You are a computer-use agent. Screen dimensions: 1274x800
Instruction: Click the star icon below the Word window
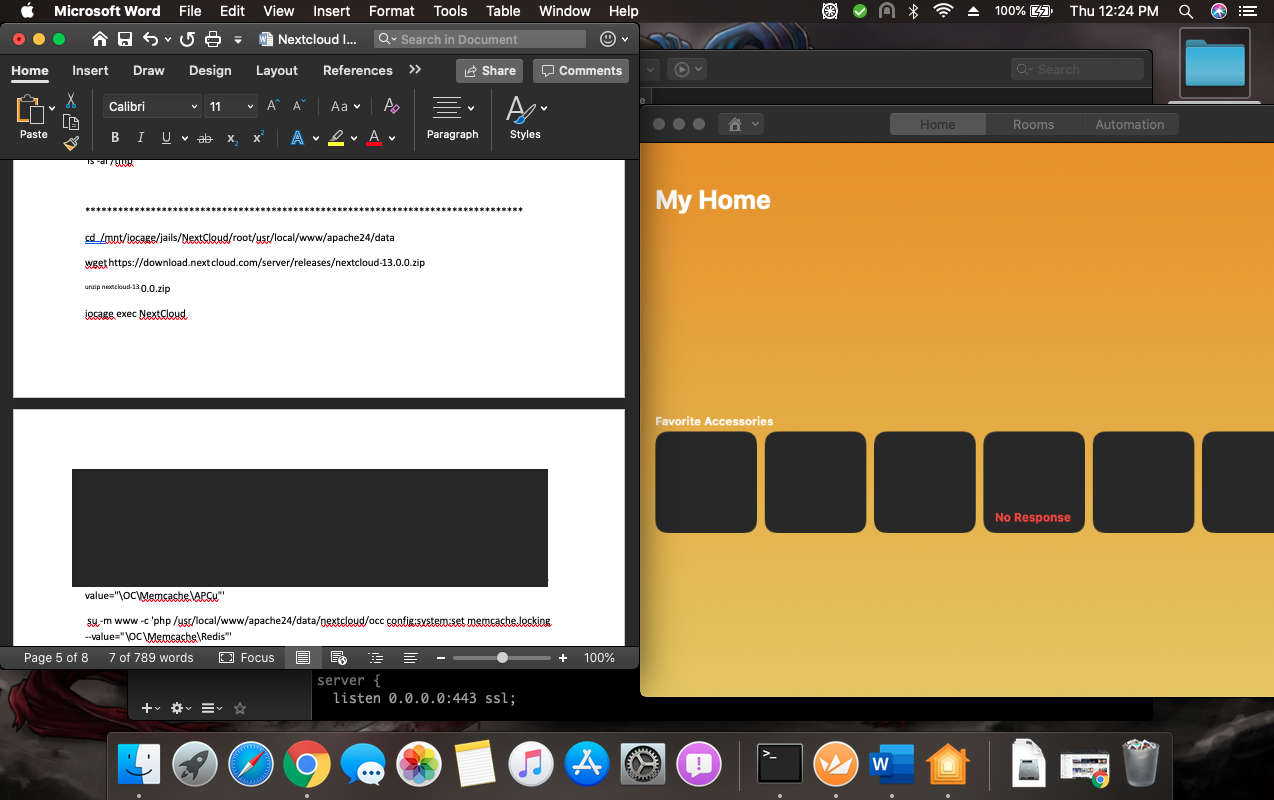point(240,708)
